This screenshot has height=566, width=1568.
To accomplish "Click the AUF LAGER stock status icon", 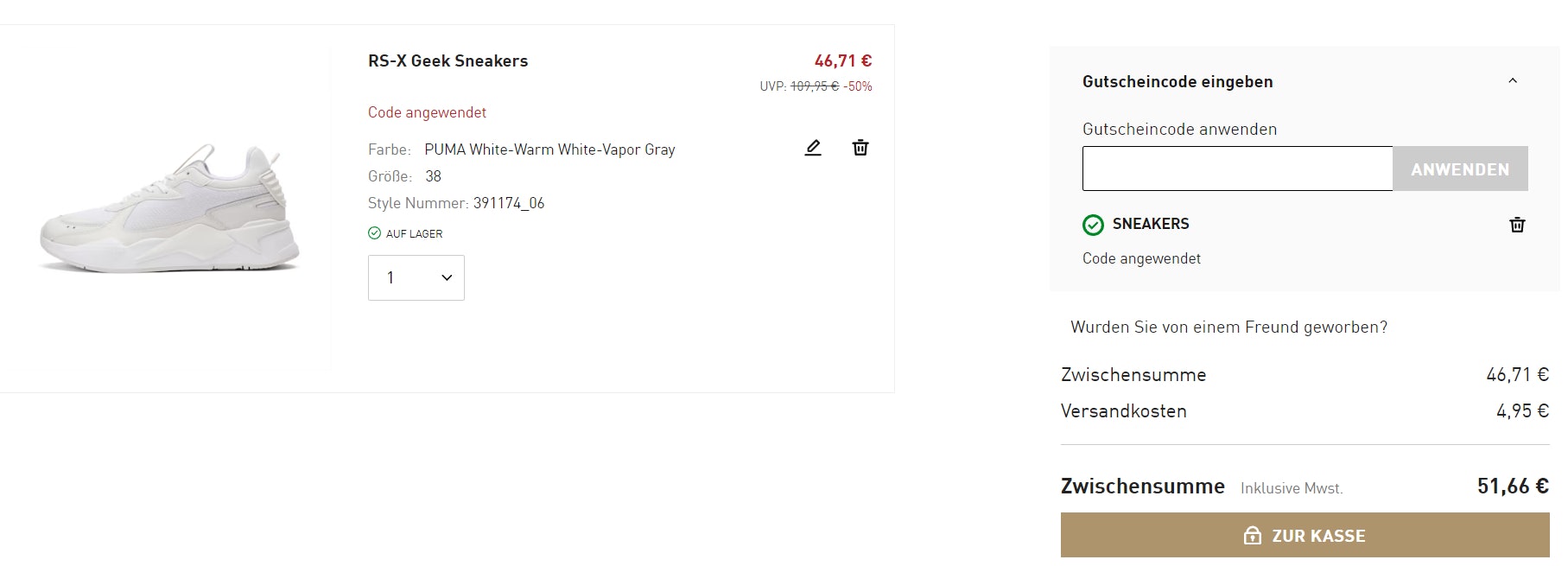I will 374,233.
